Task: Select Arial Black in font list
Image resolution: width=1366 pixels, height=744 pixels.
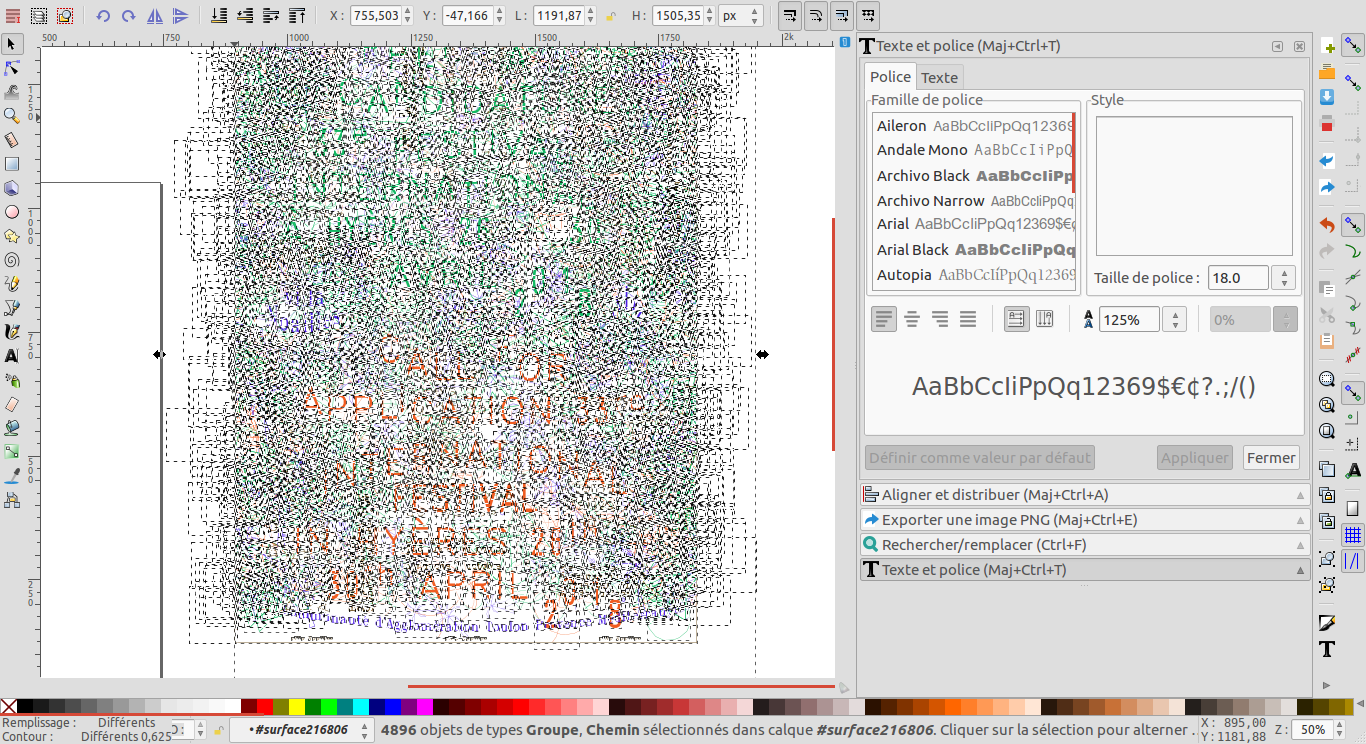Action: [x=912, y=250]
